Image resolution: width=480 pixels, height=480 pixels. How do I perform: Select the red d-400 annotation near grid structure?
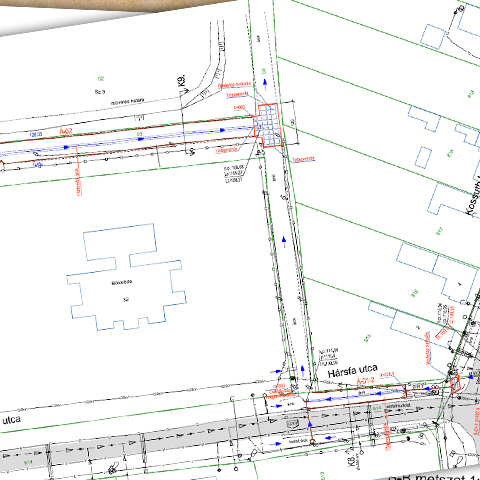click(x=239, y=107)
